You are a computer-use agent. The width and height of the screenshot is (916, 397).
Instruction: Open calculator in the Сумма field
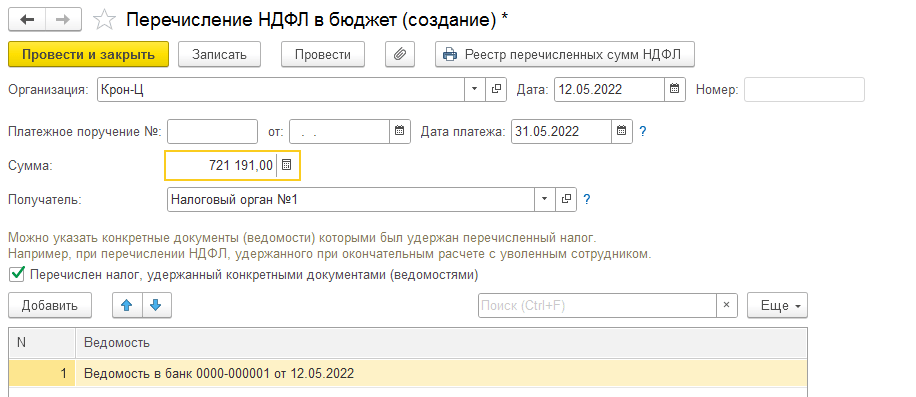click(286, 165)
